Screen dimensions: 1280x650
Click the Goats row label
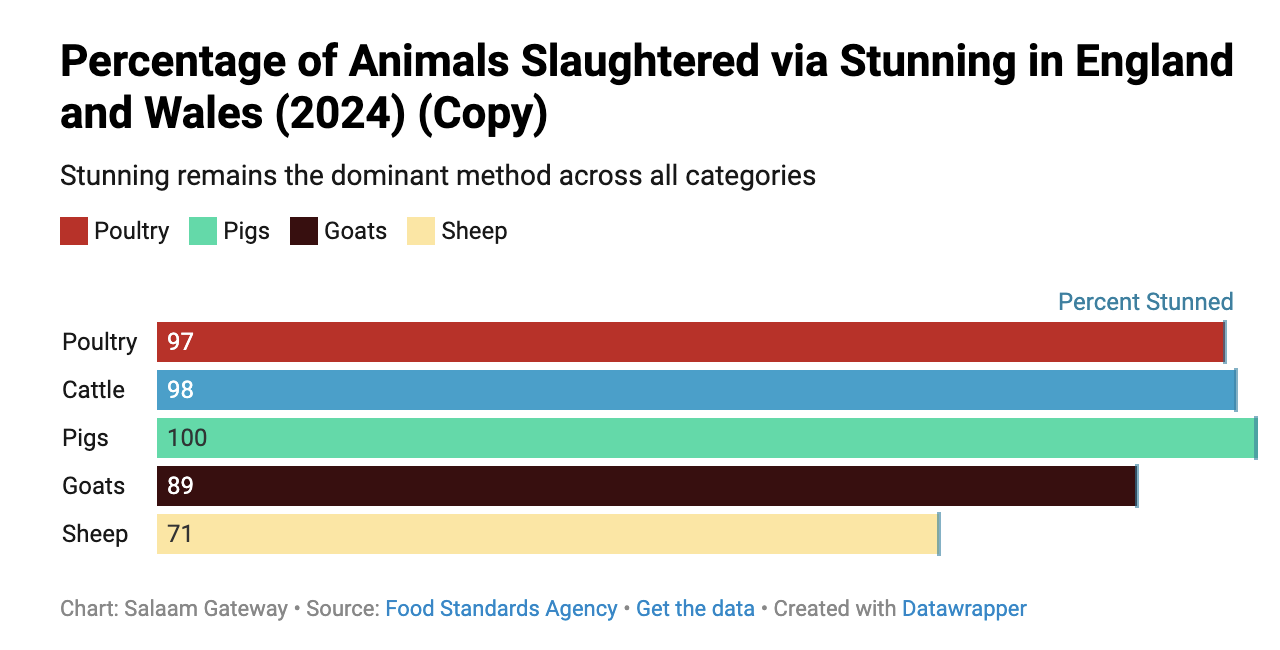[94, 486]
